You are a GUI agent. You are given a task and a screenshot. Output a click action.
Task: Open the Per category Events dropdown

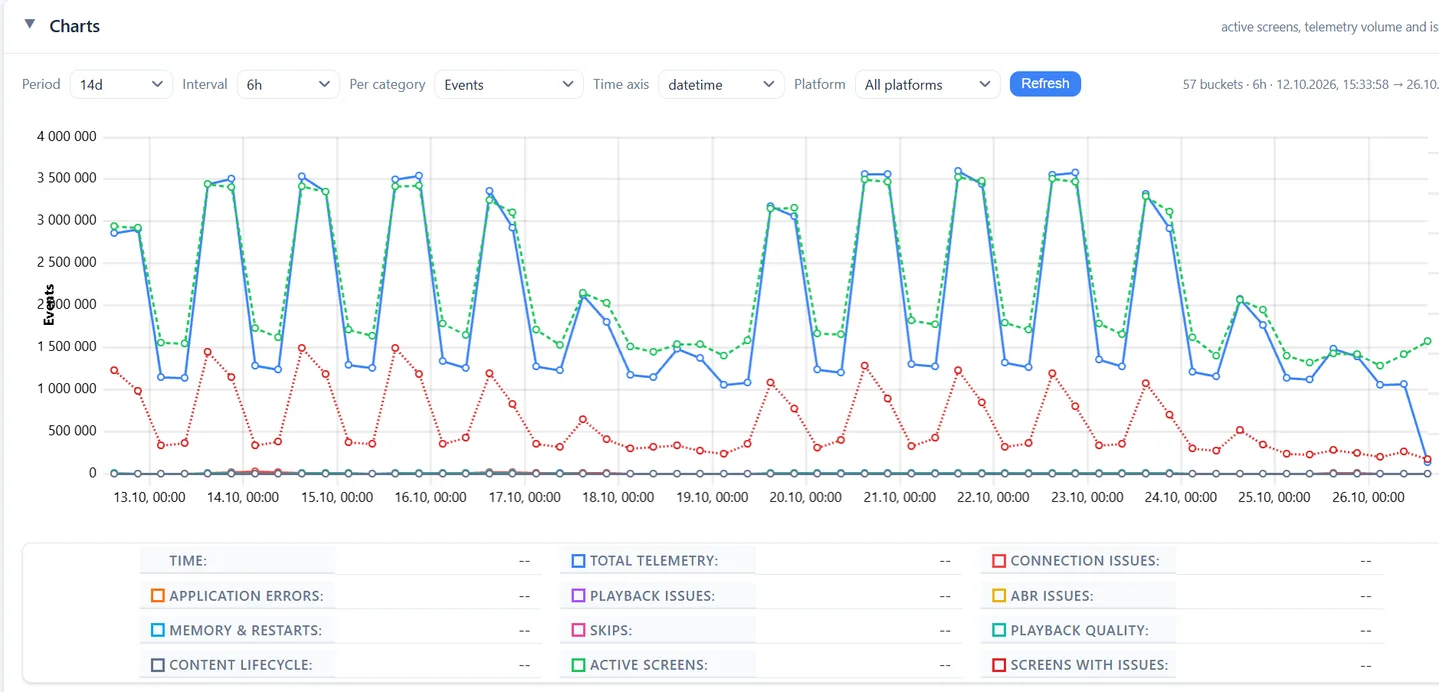pyautogui.click(x=509, y=85)
